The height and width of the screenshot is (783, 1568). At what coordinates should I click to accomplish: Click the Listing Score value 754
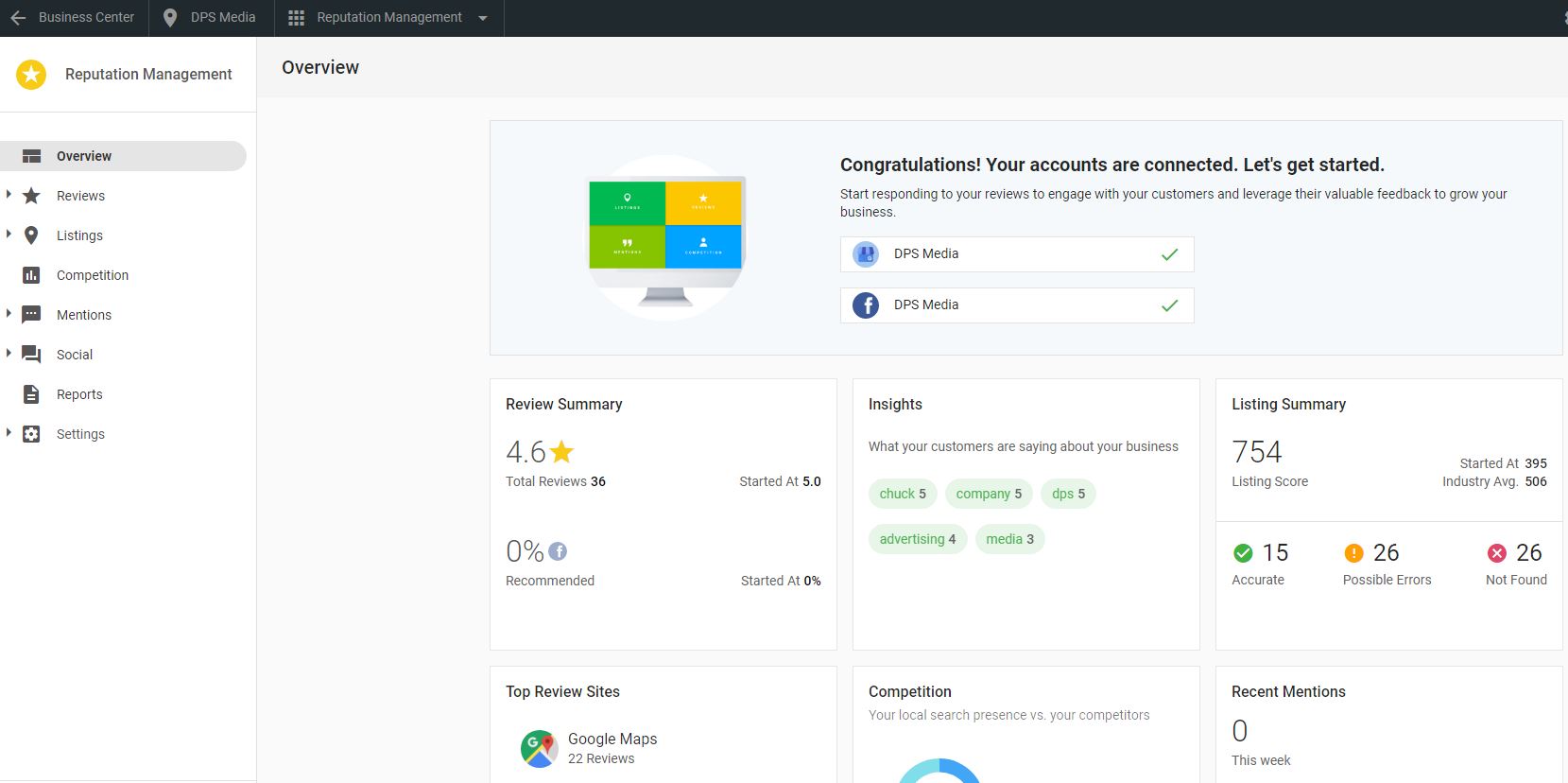(1256, 452)
